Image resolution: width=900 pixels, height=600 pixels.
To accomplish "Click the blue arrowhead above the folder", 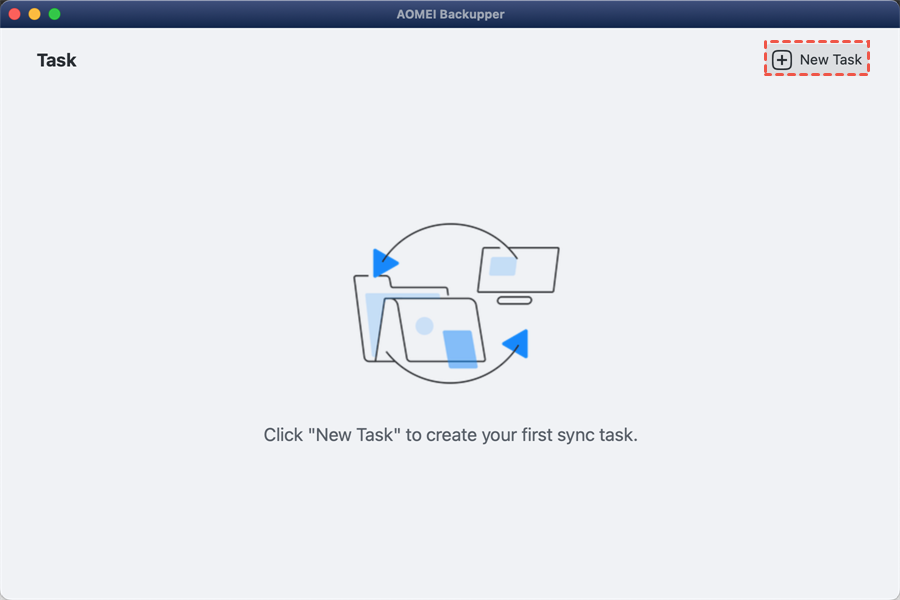I will tap(385, 264).
